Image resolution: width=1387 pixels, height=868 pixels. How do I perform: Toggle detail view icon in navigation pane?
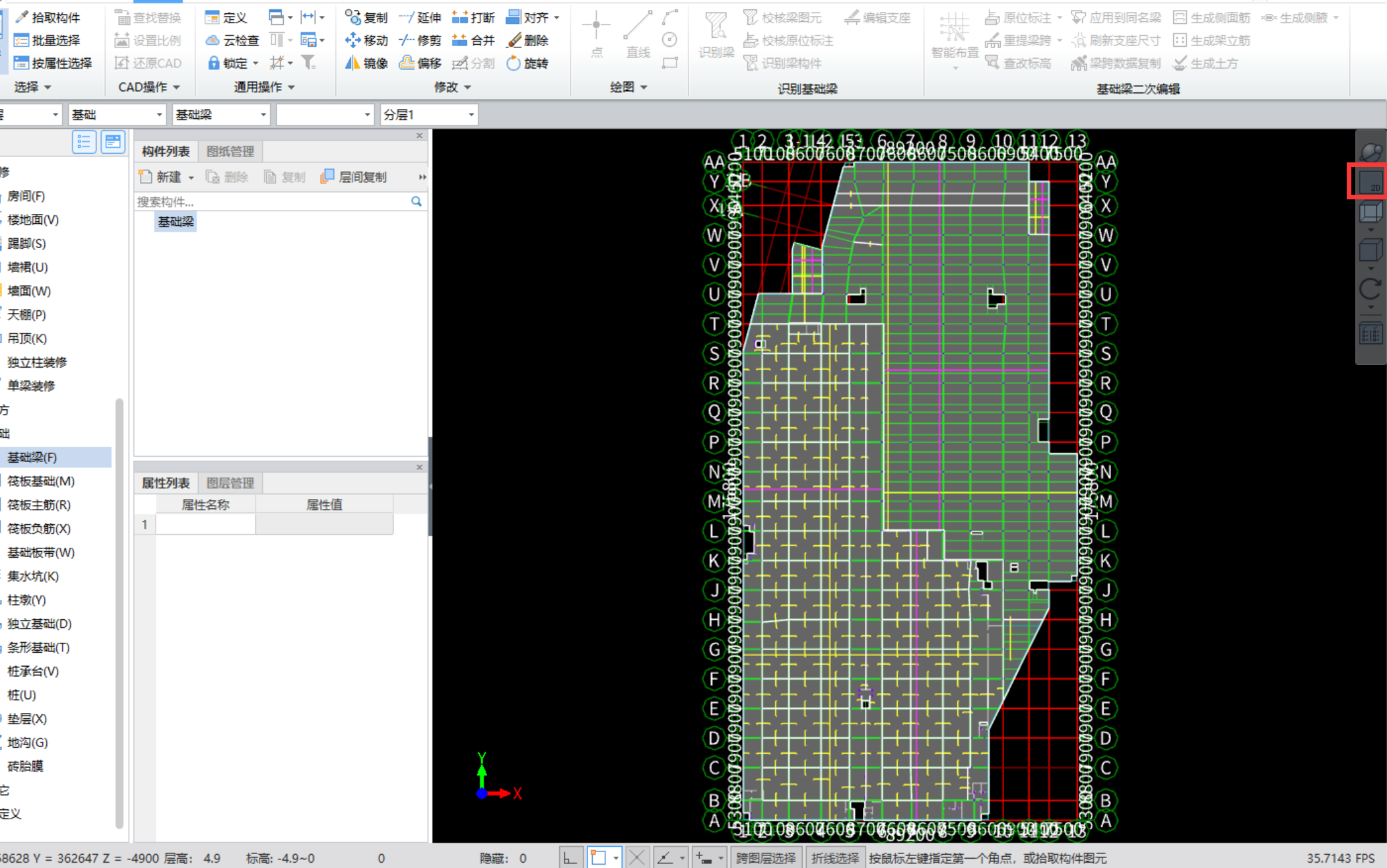(113, 141)
